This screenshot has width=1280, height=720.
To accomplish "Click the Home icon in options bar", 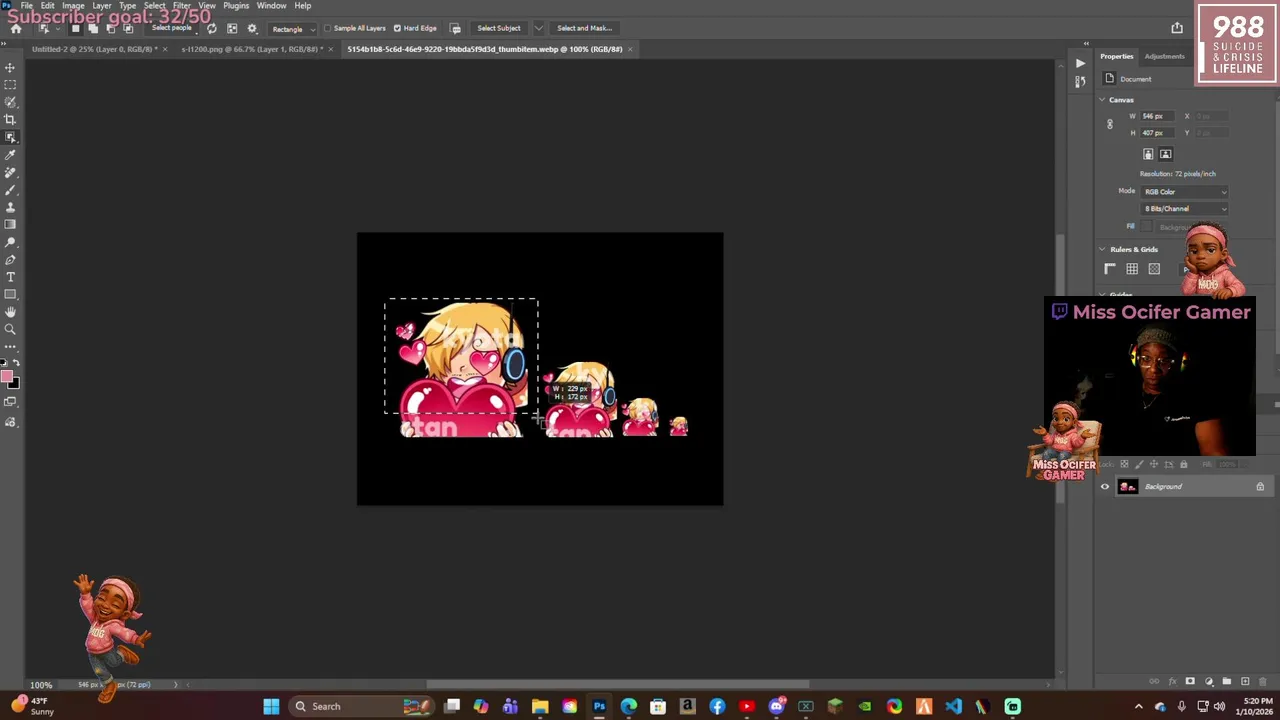I will (16, 28).
